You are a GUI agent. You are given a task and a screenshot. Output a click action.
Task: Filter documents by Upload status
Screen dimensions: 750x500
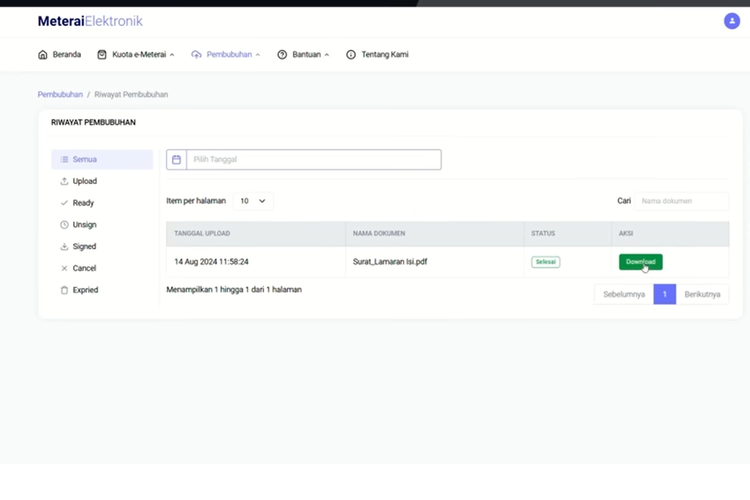coord(84,181)
